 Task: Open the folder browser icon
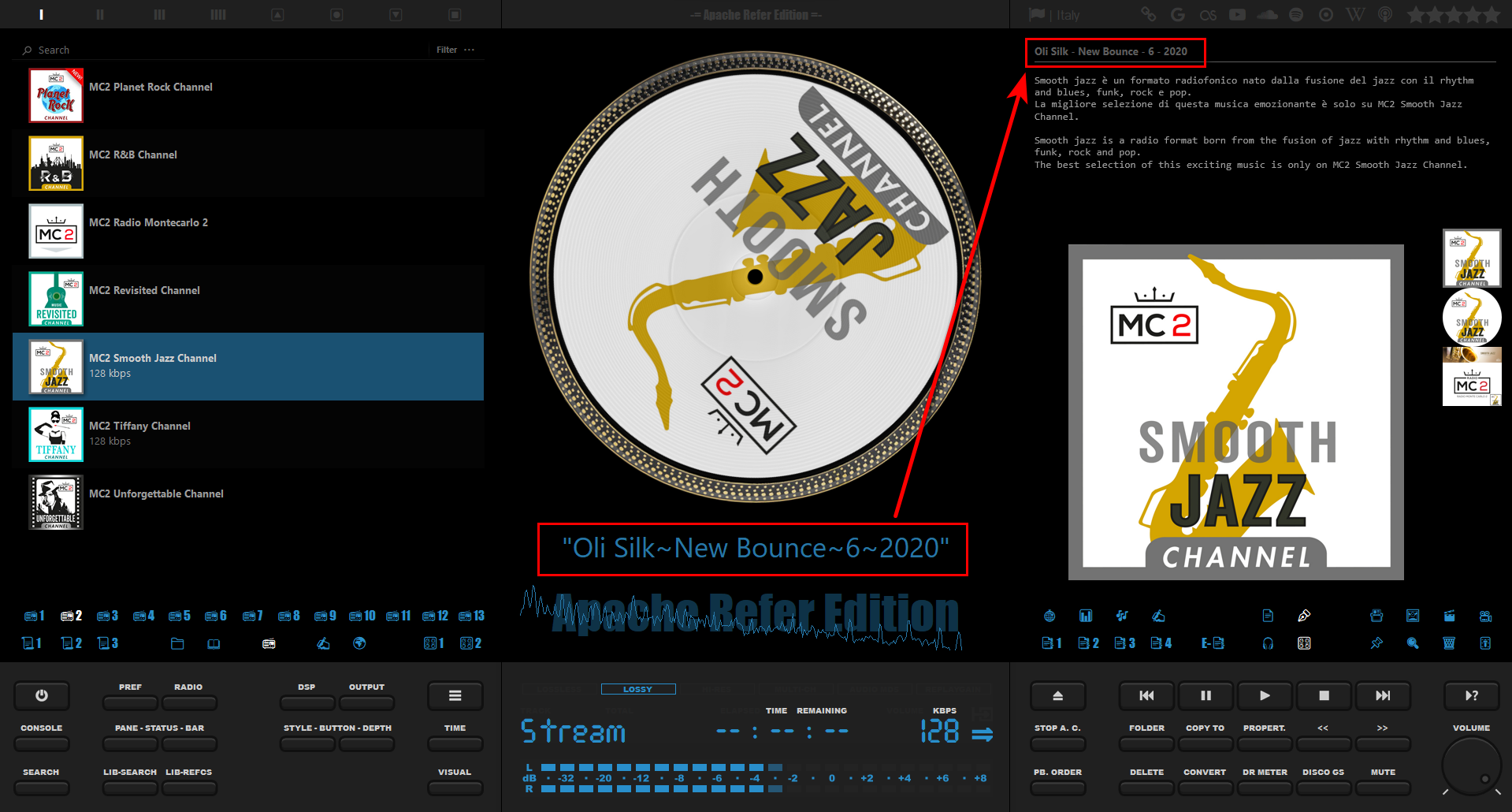(x=177, y=643)
